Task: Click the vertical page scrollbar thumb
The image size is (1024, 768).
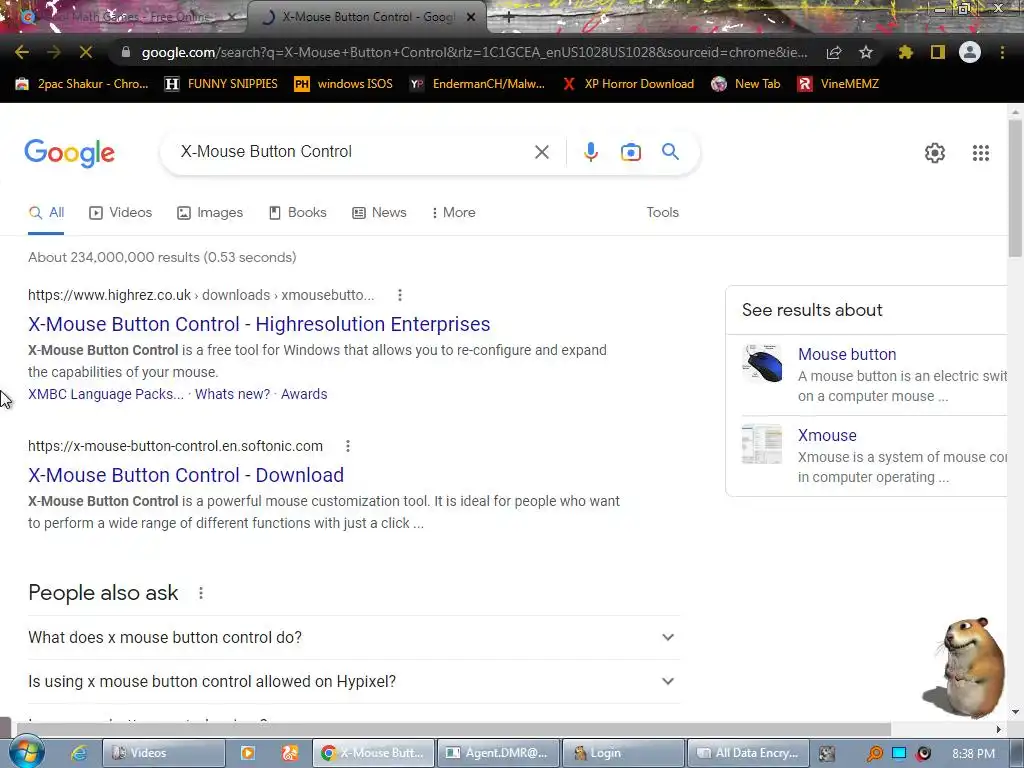Action: pos(1015,189)
